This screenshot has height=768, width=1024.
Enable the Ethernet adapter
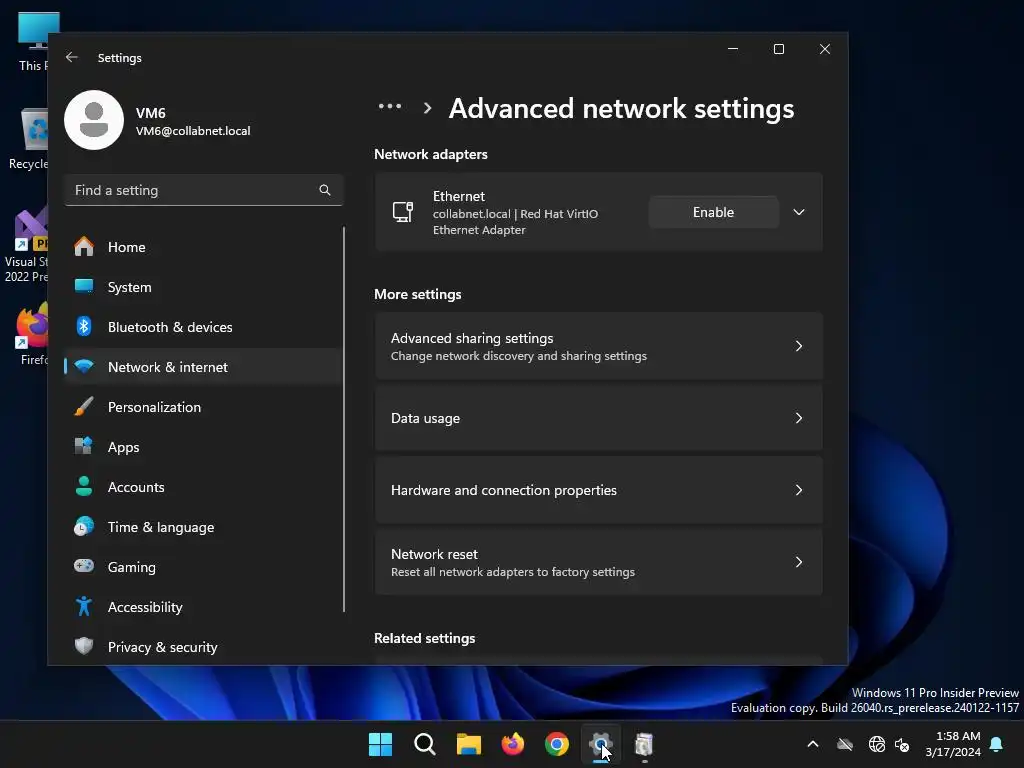713,212
